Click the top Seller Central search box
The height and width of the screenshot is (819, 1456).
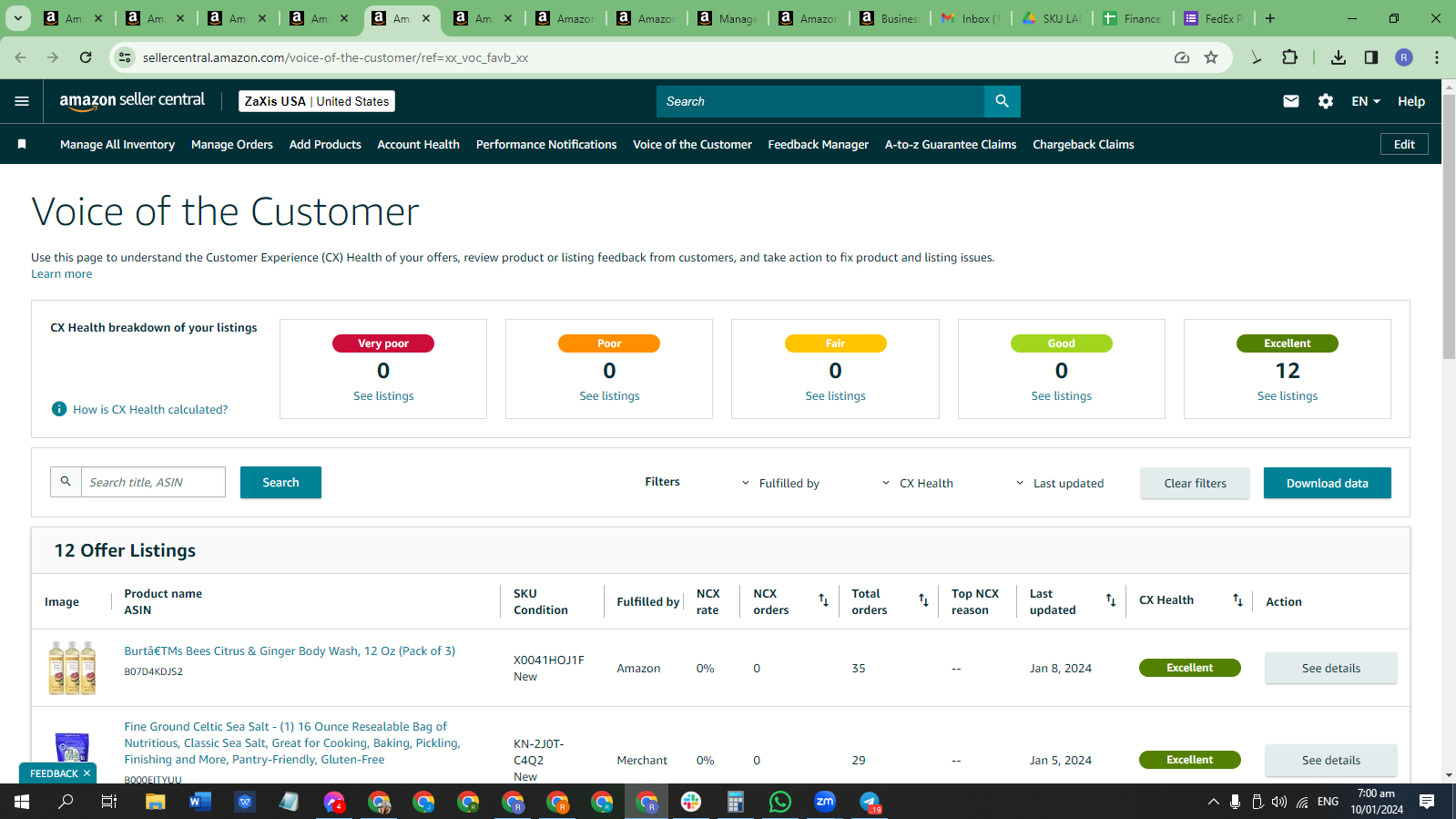(x=820, y=101)
